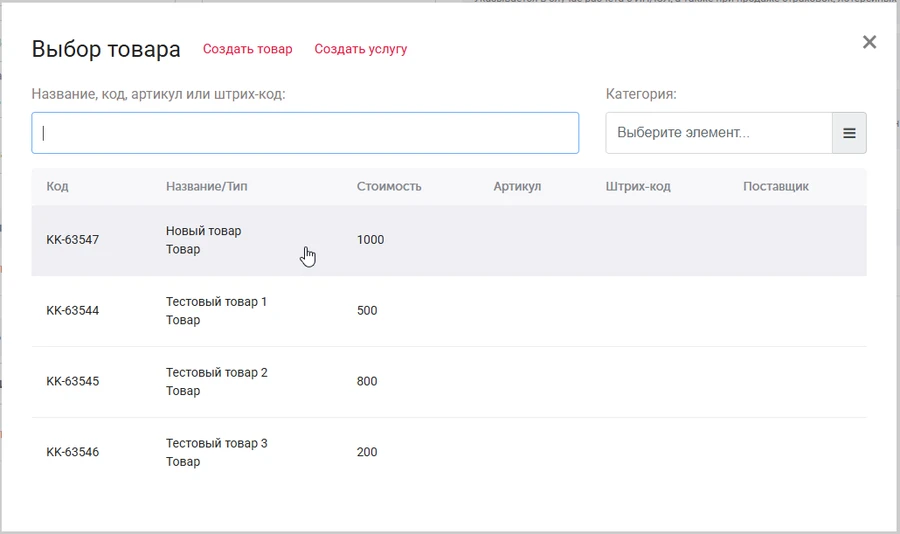Pick 'Тестовый товар 3' from the list
This screenshot has width=900, height=534.
pyautogui.click(x=216, y=452)
